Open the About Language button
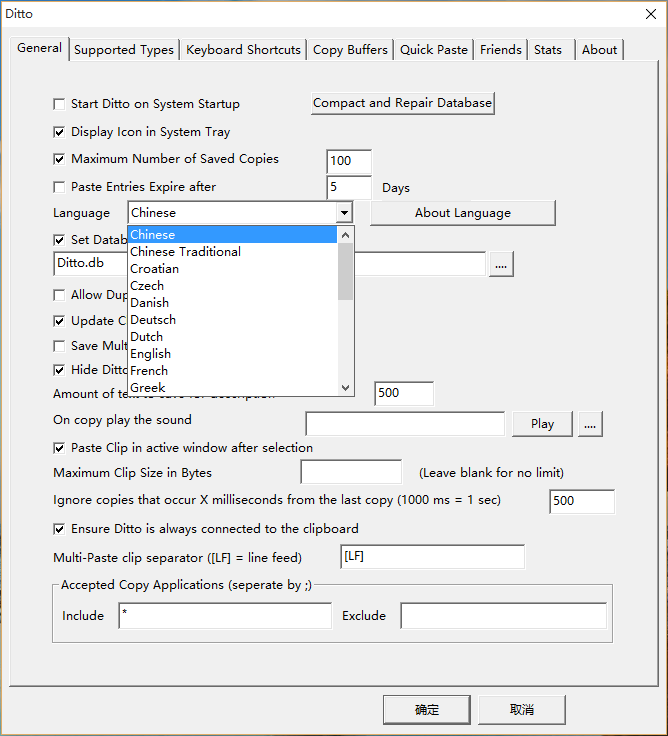668x736 pixels. point(463,213)
